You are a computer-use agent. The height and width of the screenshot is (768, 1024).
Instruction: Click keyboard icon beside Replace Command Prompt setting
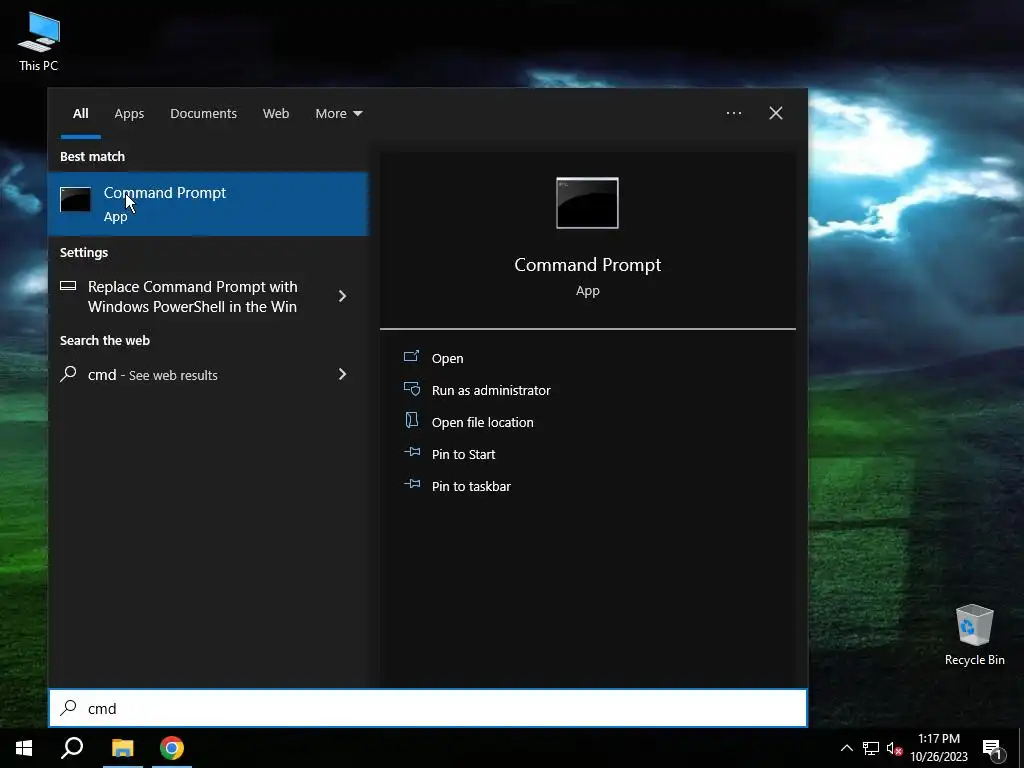(x=68, y=285)
